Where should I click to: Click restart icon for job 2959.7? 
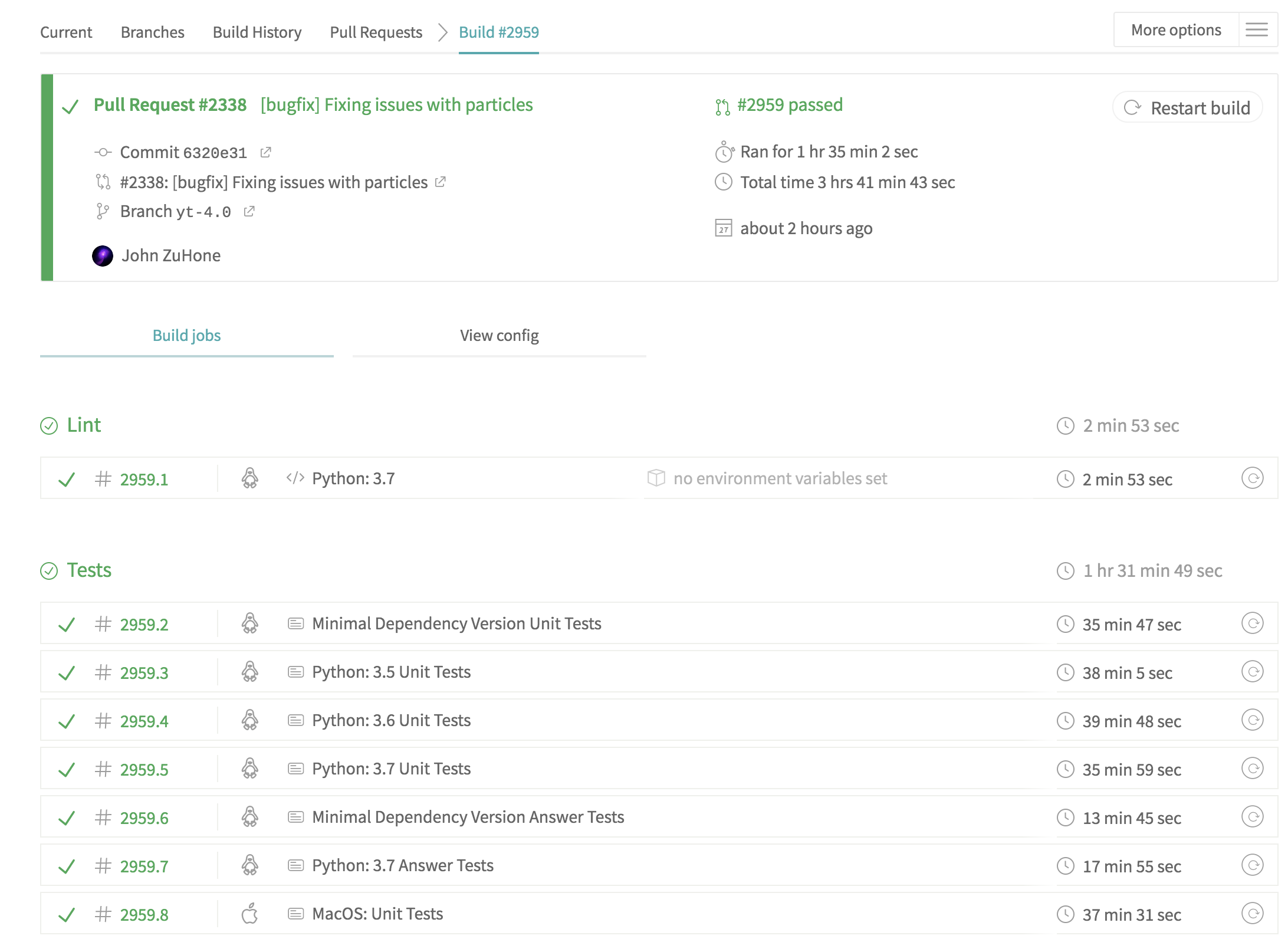pos(1252,865)
